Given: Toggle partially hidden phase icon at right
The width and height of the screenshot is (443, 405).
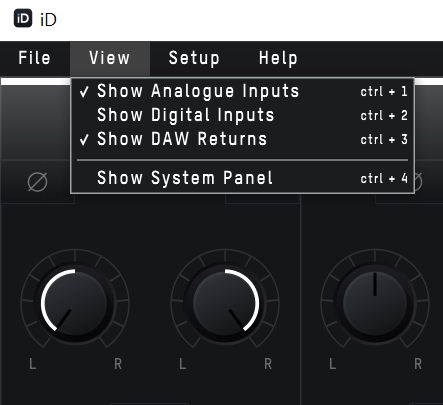Looking at the screenshot, I should (418, 182).
